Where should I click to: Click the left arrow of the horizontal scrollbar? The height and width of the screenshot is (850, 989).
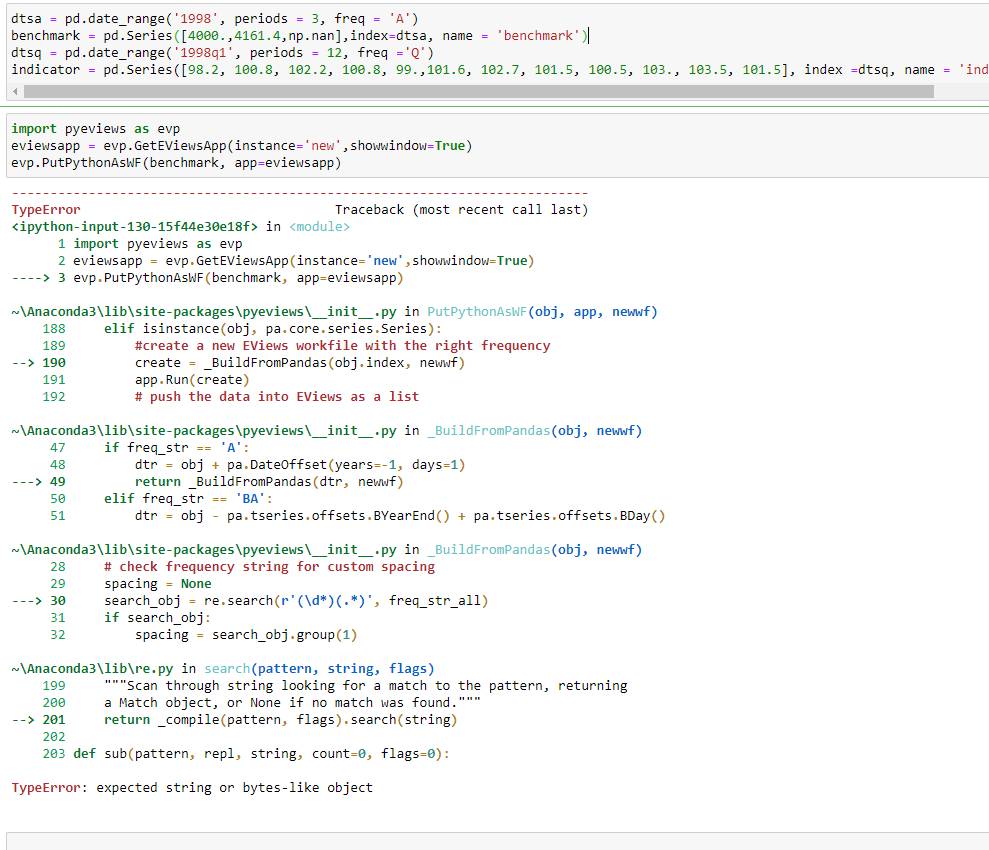[14, 91]
